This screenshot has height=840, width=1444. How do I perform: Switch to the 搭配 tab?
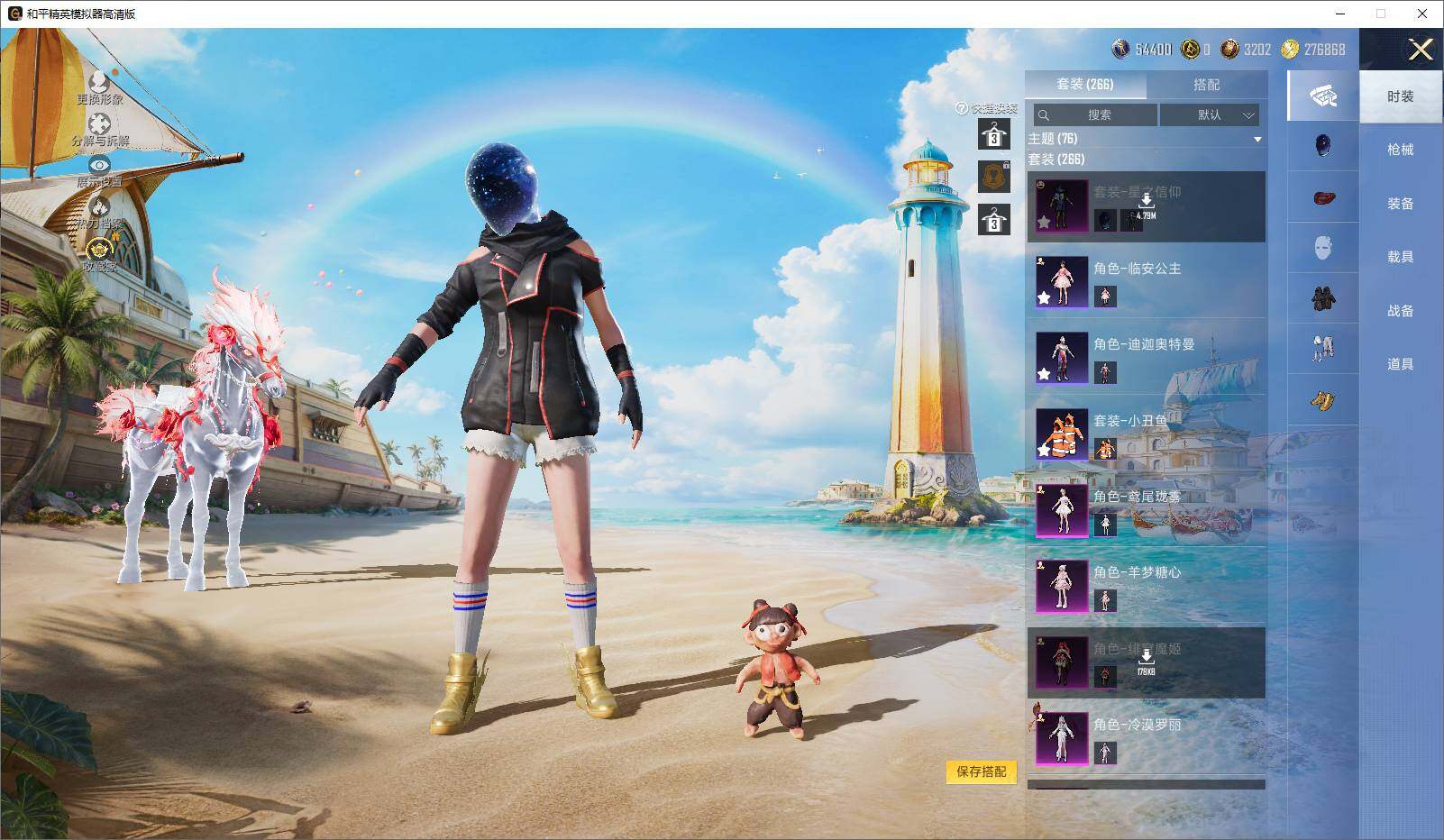[x=1206, y=84]
